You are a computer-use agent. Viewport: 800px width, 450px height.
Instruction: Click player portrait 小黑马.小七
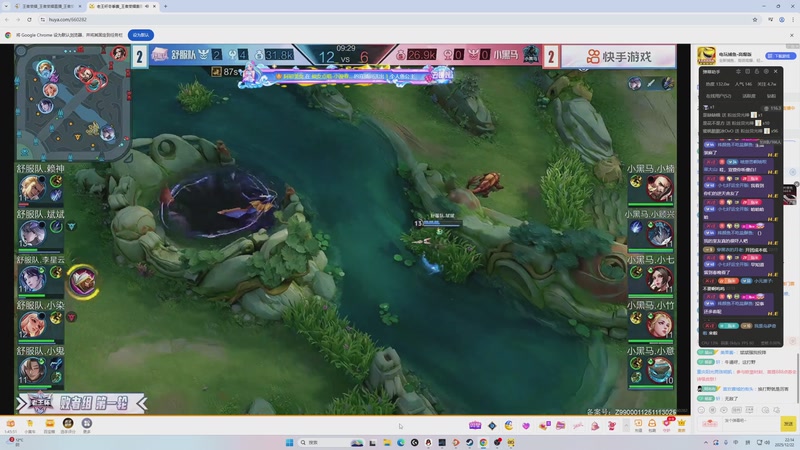coord(660,279)
